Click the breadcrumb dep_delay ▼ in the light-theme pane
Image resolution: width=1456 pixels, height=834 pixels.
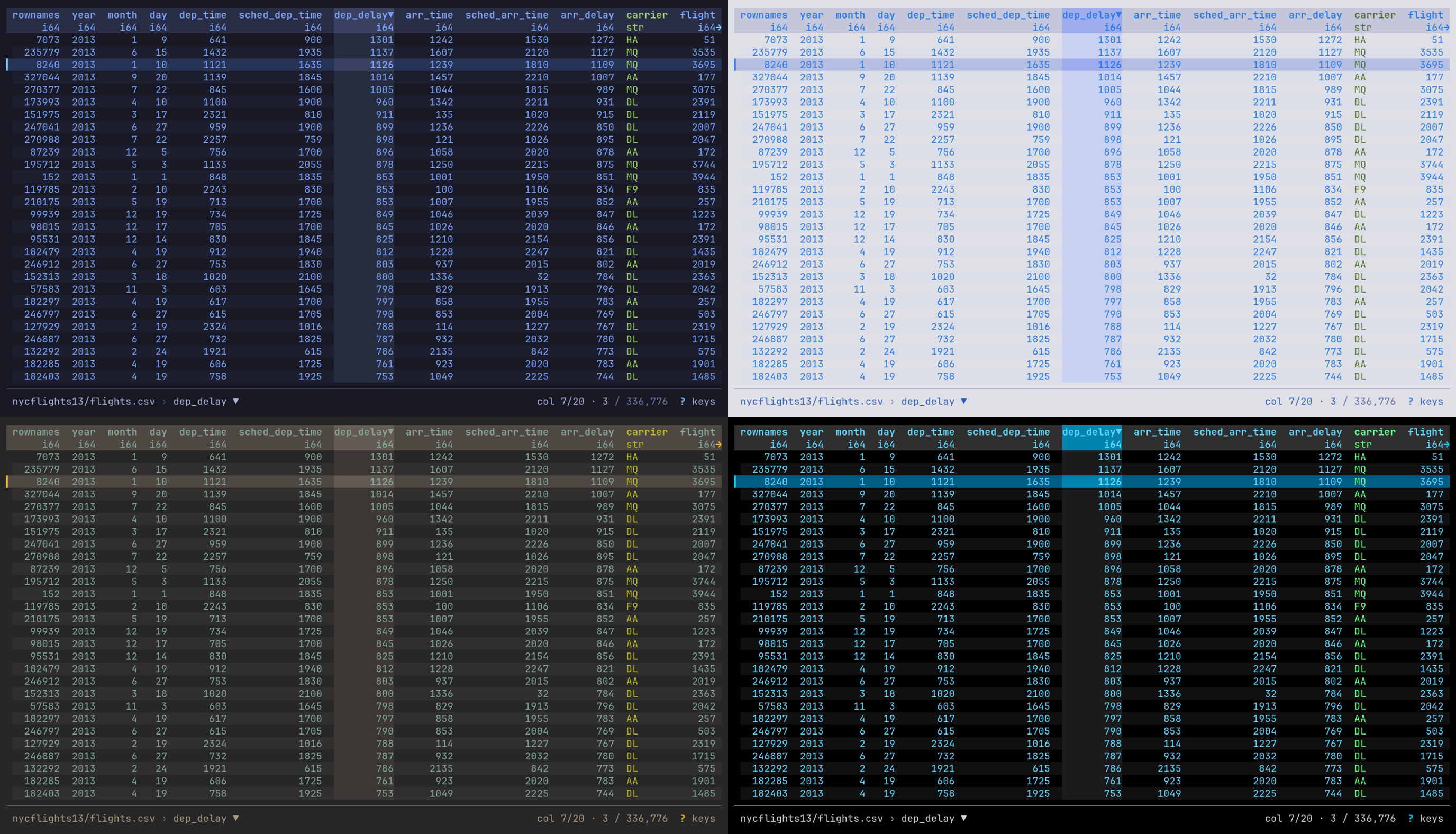934,402
